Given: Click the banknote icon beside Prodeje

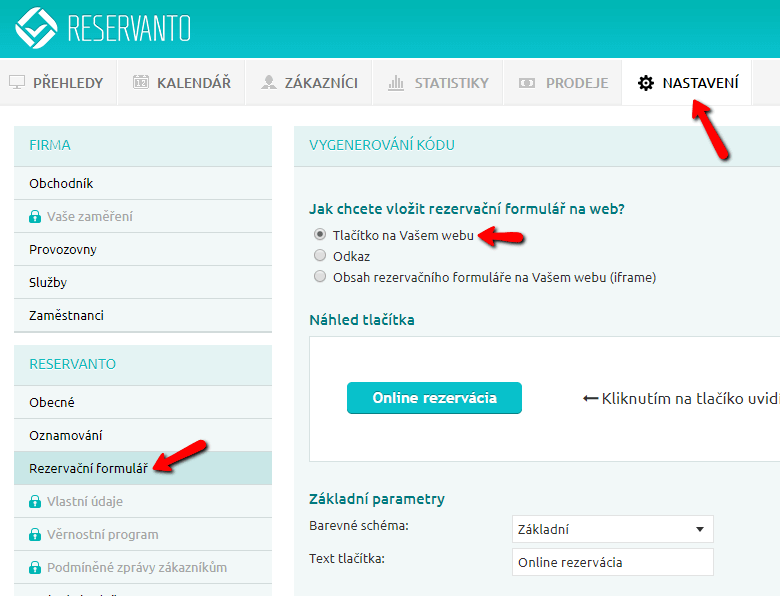Looking at the screenshot, I should point(527,83).
